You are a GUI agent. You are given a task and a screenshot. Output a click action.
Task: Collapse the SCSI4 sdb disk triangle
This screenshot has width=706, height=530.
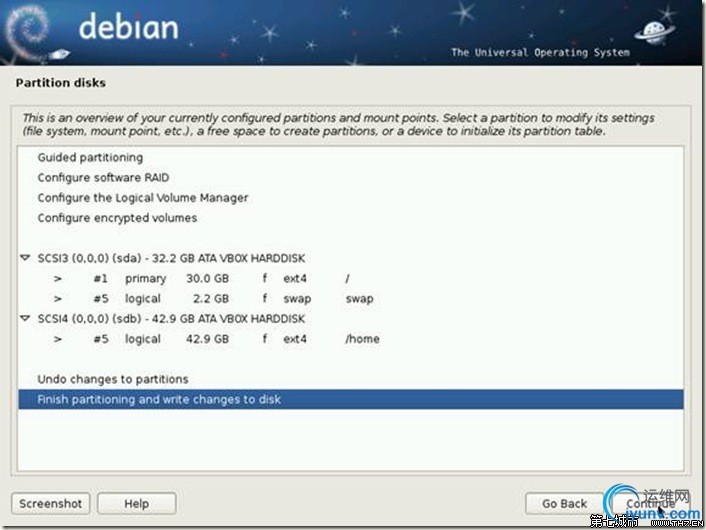click(x=25, y=318)
